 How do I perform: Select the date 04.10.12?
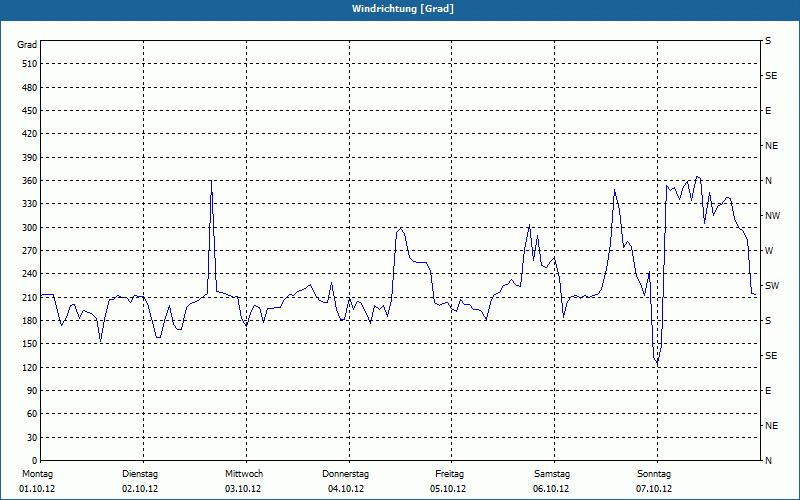pyautogui.click(x=346, y=489)
